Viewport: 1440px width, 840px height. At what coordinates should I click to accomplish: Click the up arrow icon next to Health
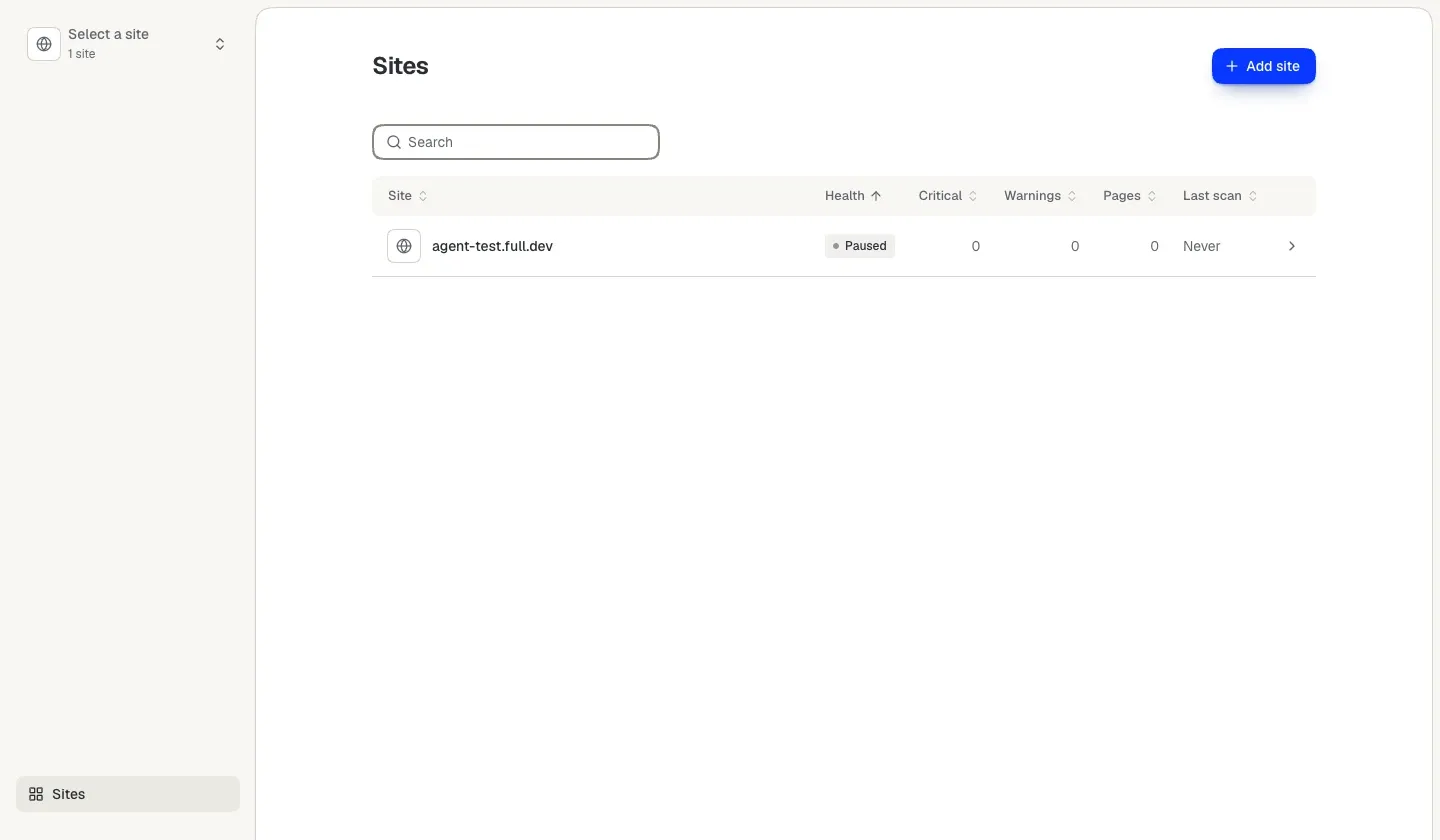876,196
